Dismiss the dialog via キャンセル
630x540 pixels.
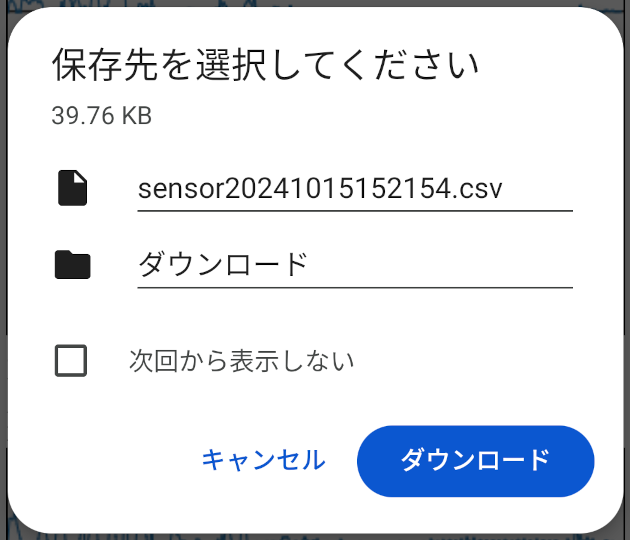pyautogui.click(x=263, y=460)
